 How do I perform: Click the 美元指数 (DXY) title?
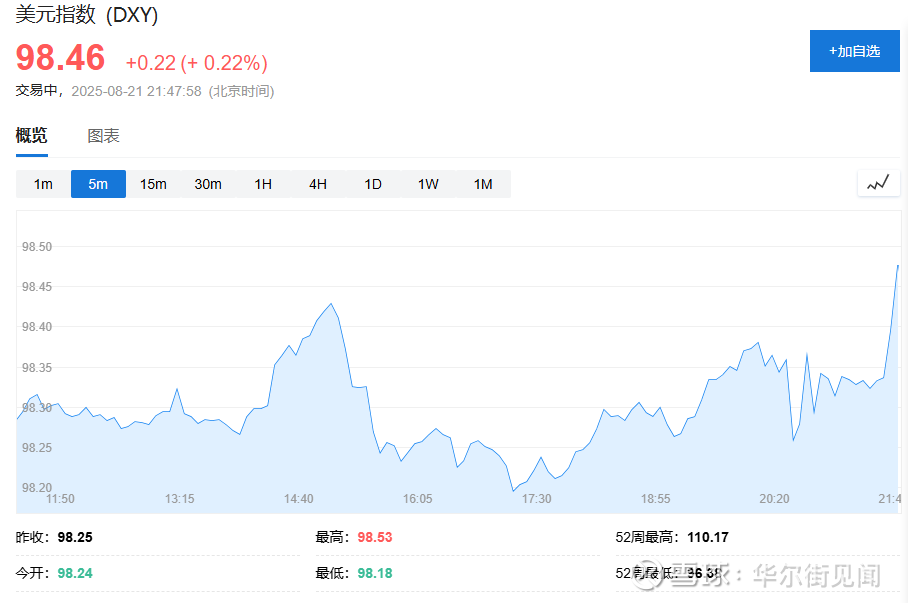click(87, 16)
